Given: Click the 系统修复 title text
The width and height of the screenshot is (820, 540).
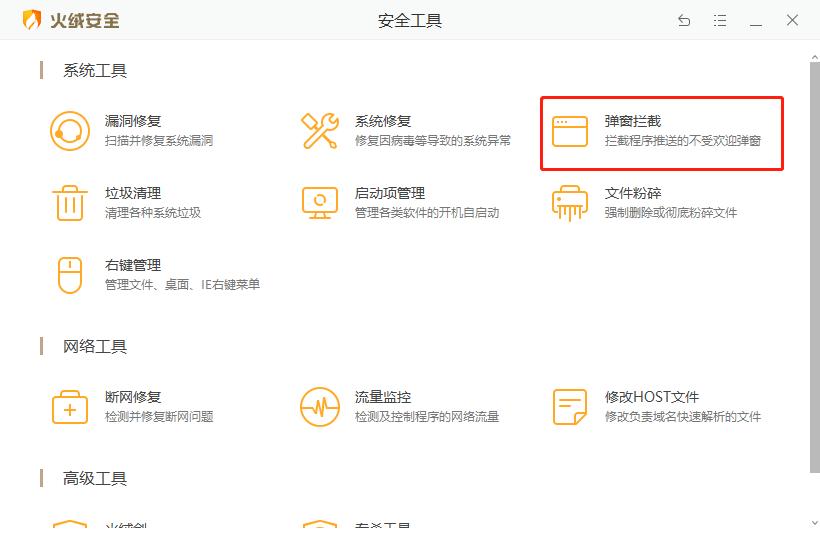Looking at the screenshot, I should [x=383, y=121].
